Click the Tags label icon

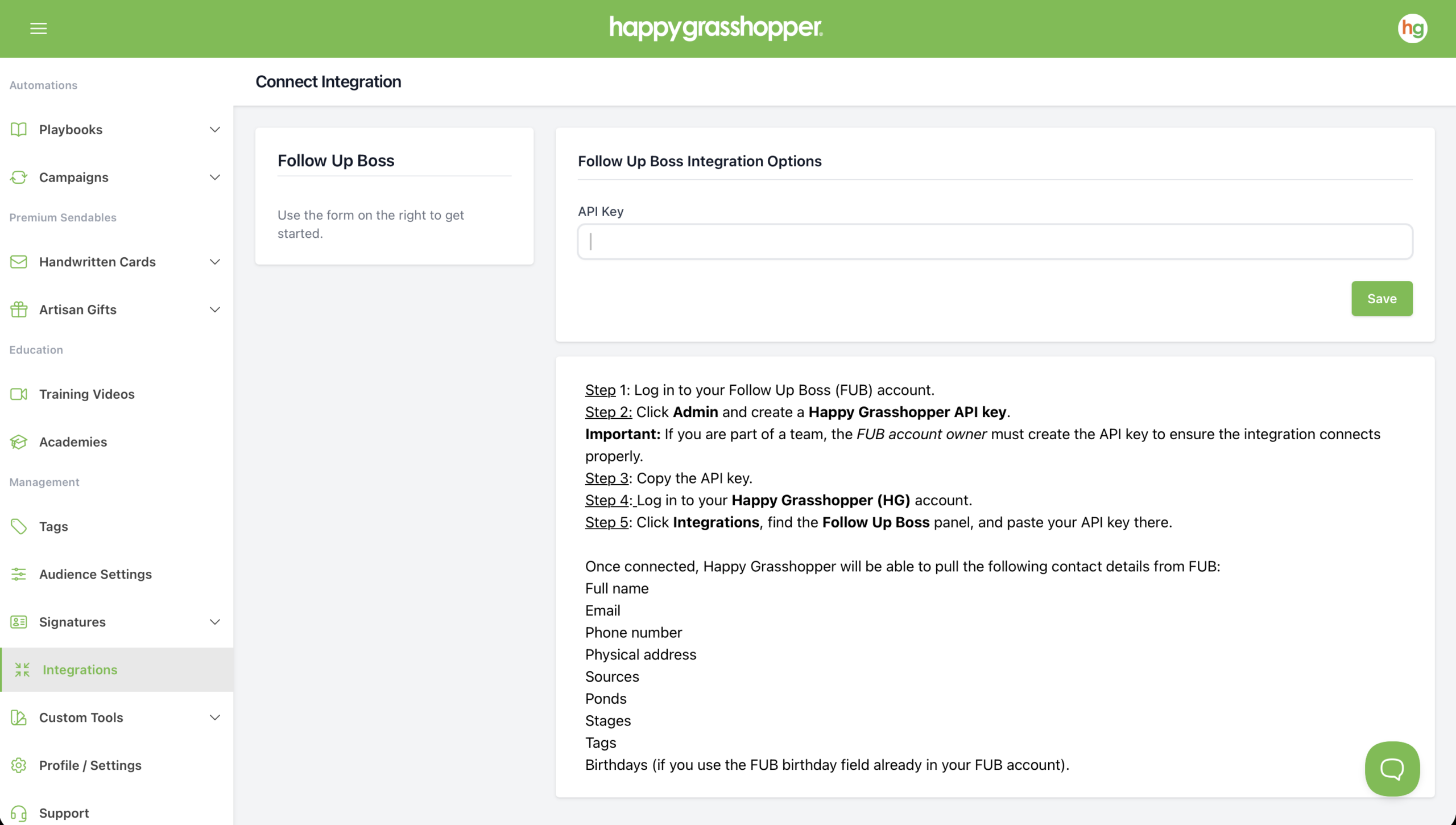click(19, 526)
